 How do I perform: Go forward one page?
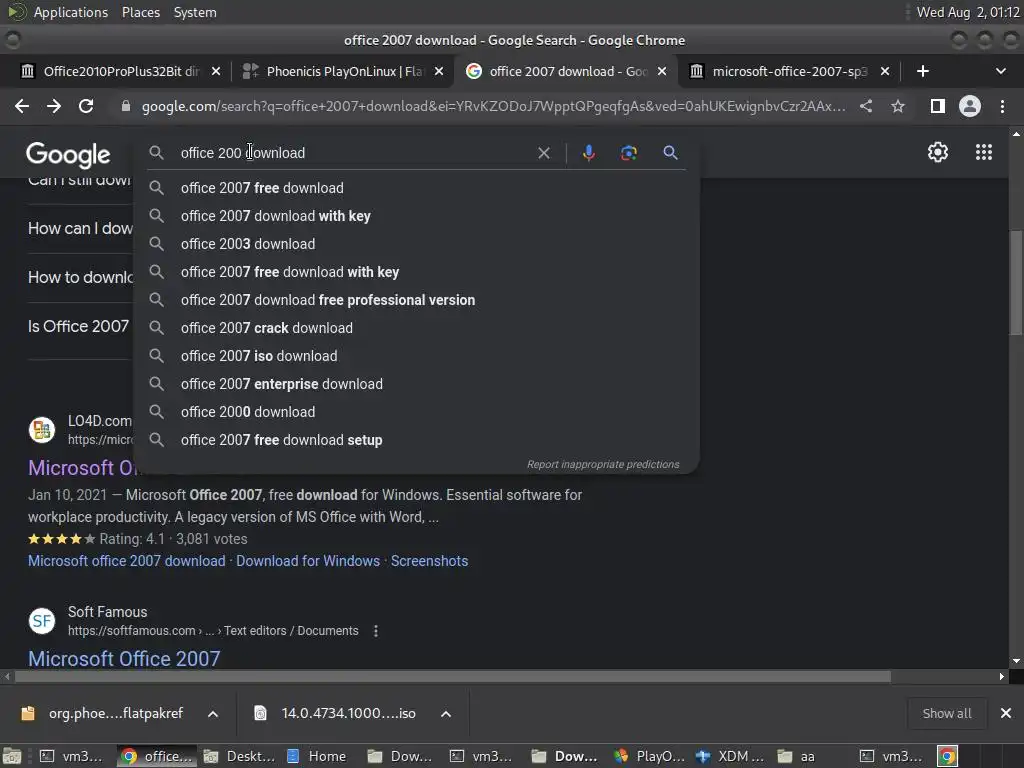[x=54, y=106]
